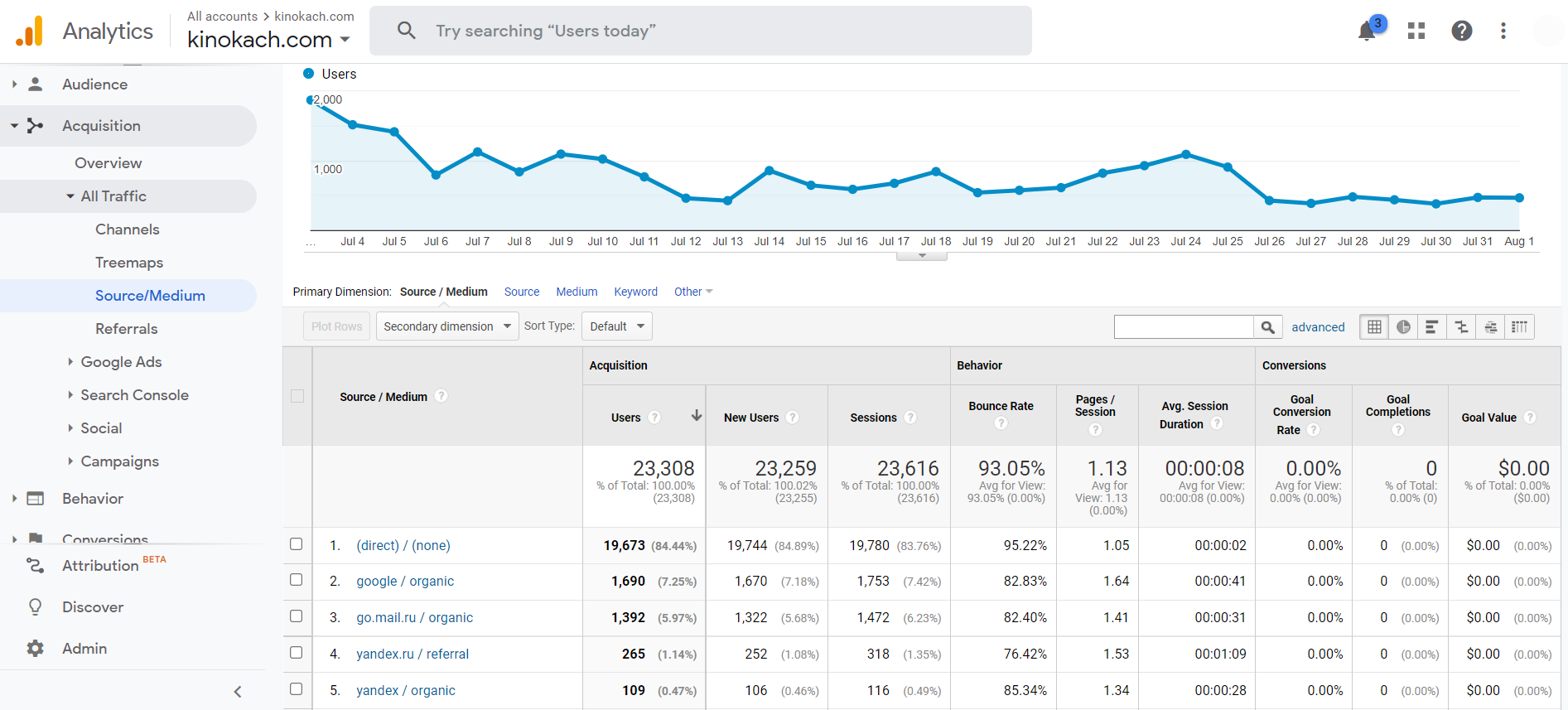This screenshot has width=1568, height=710.
Task: Open the google / organic source link
Action: 405,581
